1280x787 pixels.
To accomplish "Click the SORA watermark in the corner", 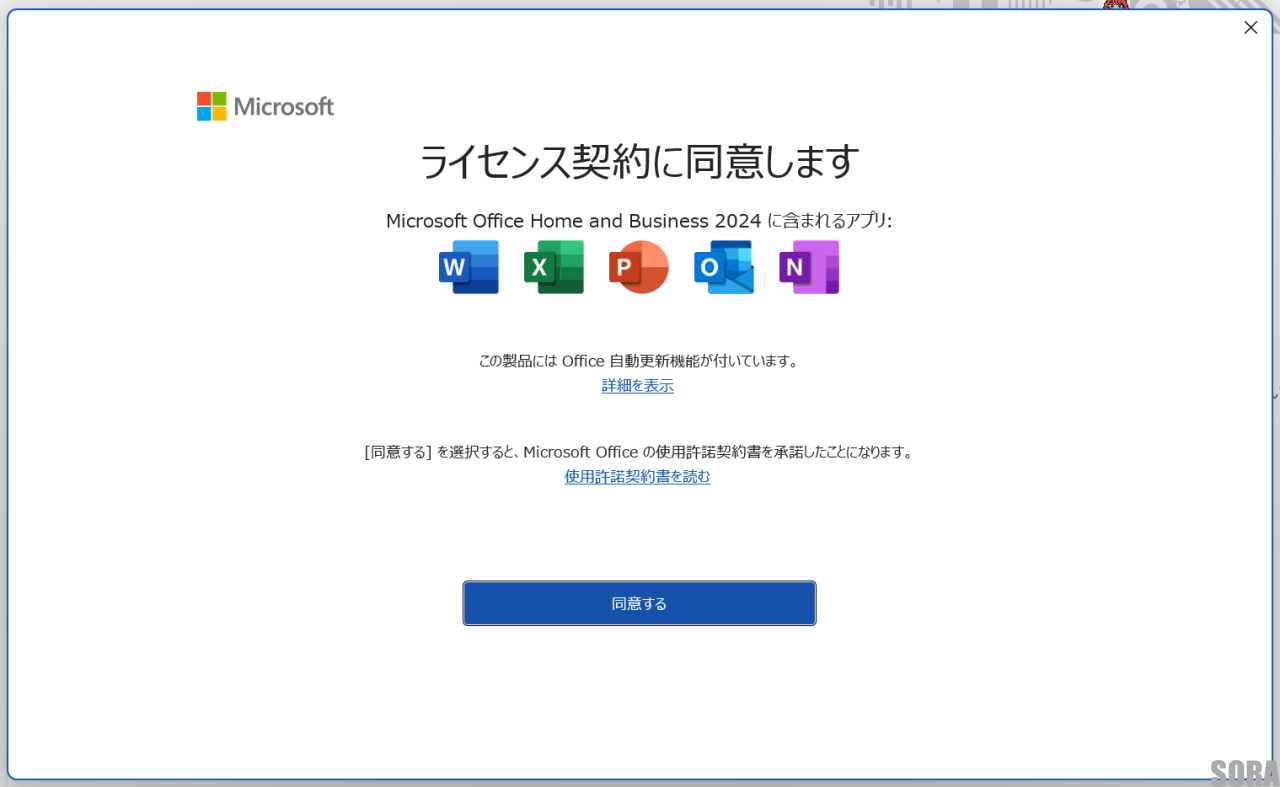I will [1243, 771].
